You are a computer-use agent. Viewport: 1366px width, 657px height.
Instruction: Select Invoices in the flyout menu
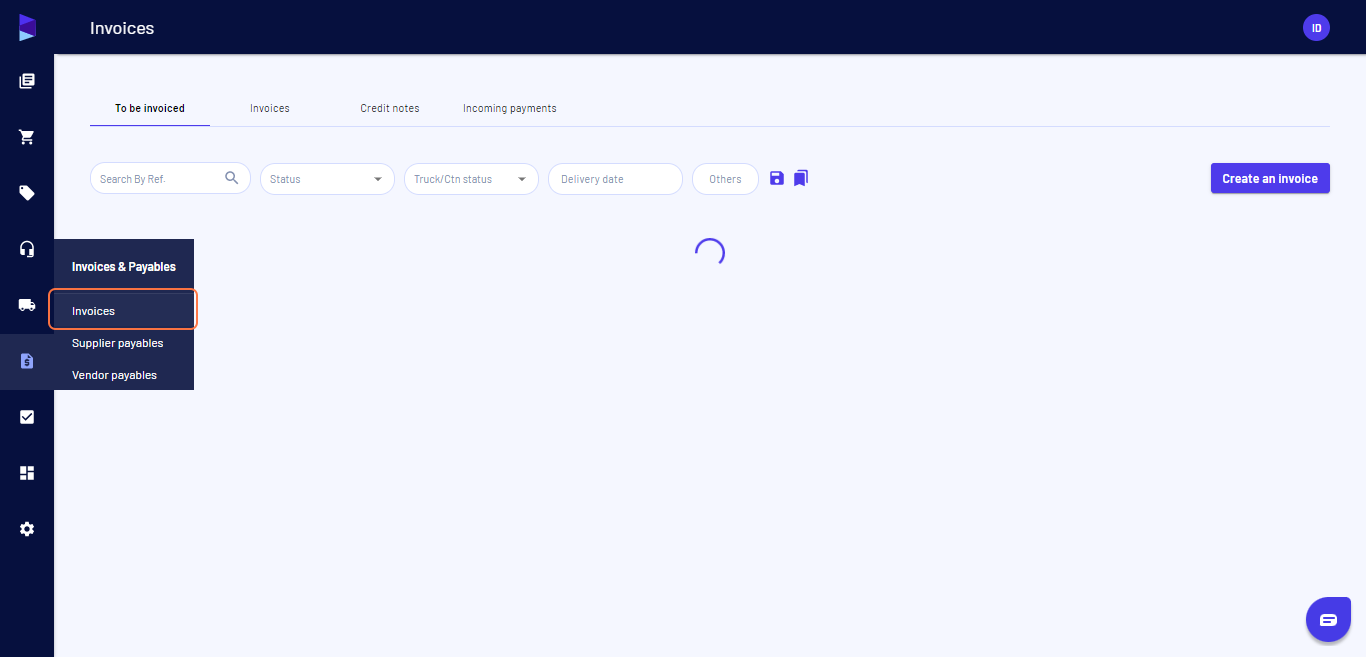(123, 310)
